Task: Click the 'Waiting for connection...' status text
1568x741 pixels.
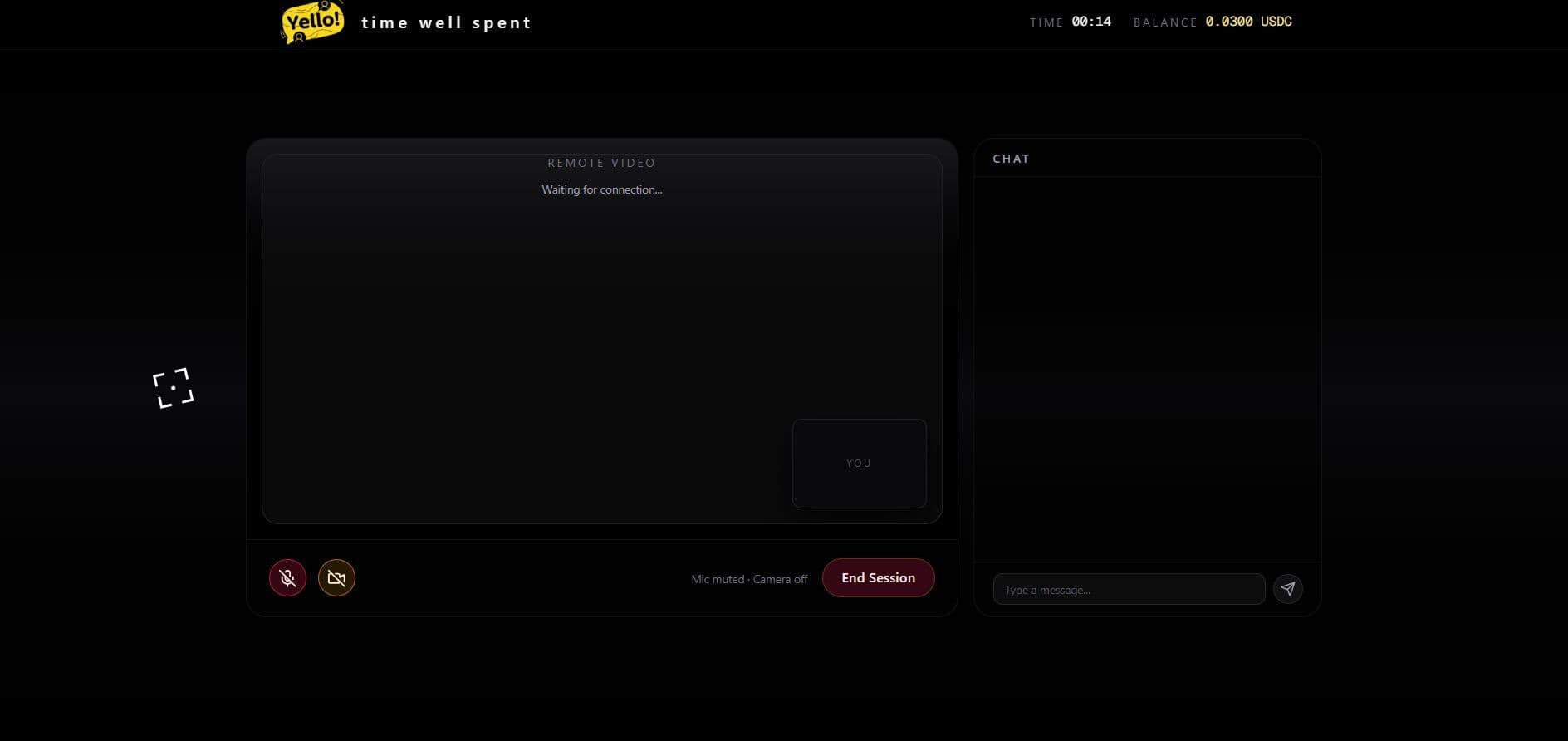Action: pyautogui.click(x=601, y=189)
